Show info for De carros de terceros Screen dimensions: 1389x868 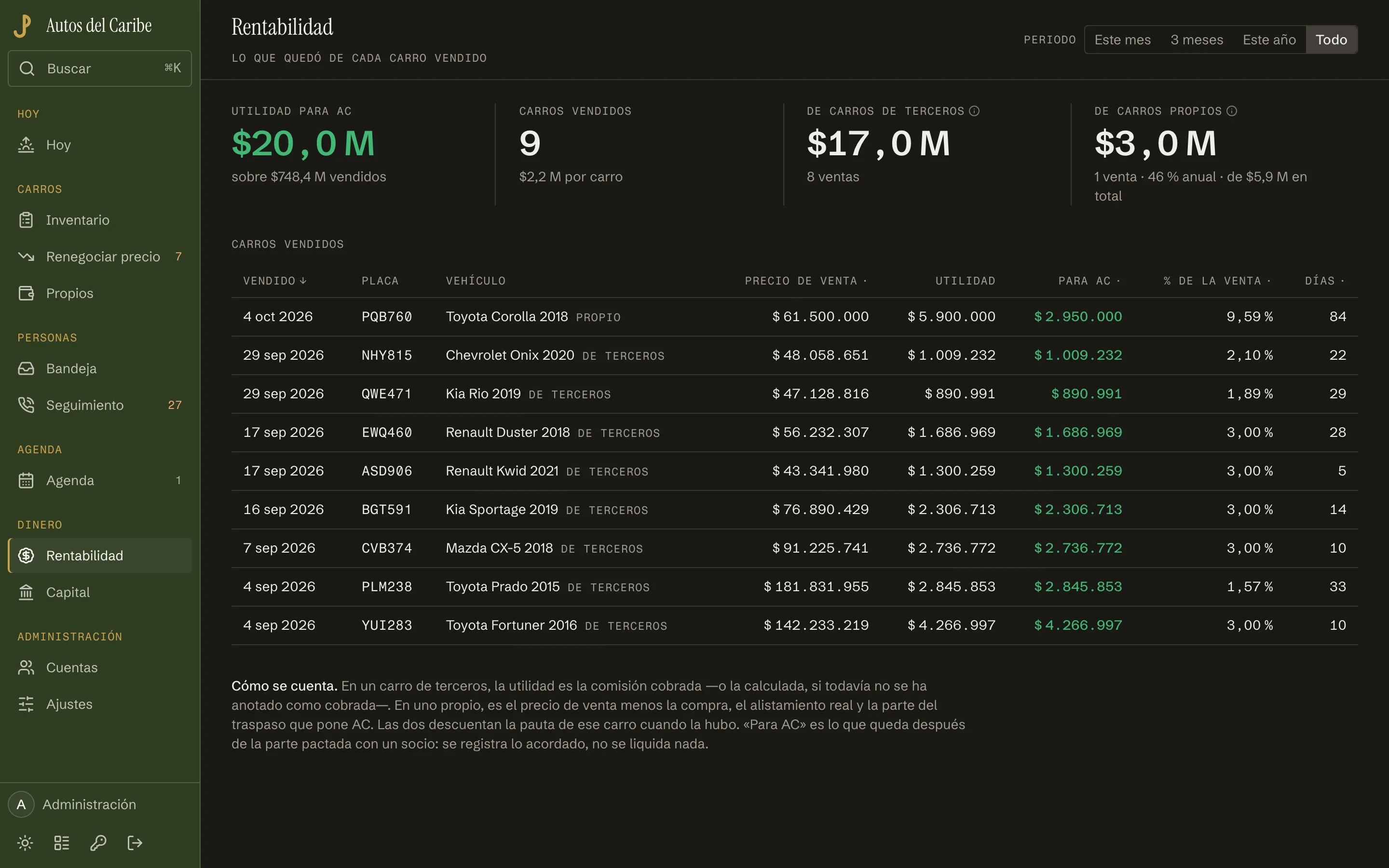[974, 111]
